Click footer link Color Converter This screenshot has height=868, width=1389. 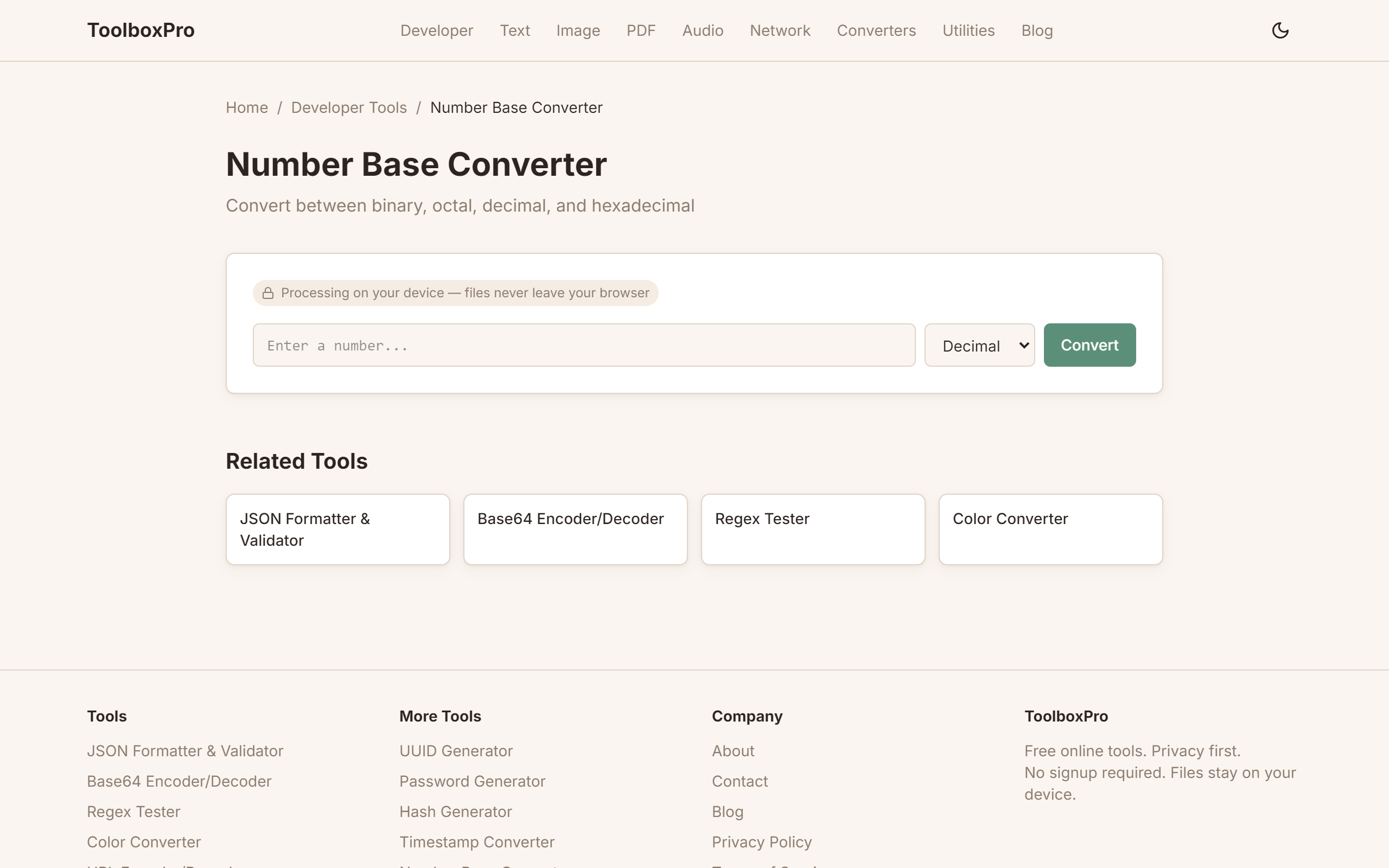pos(143,842)
